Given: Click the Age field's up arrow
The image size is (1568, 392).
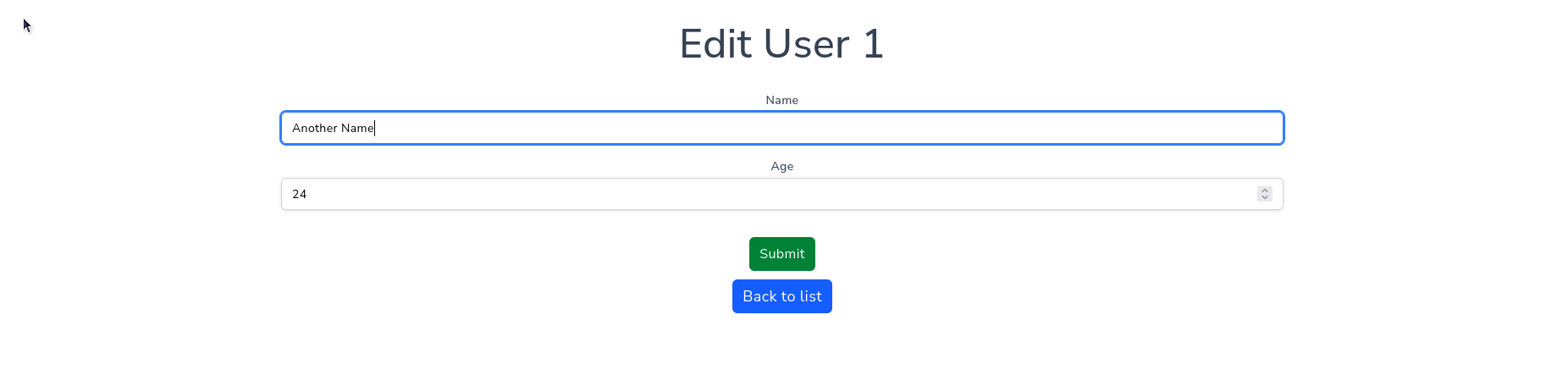Looking at the screenshot, I should [1265, 190].
